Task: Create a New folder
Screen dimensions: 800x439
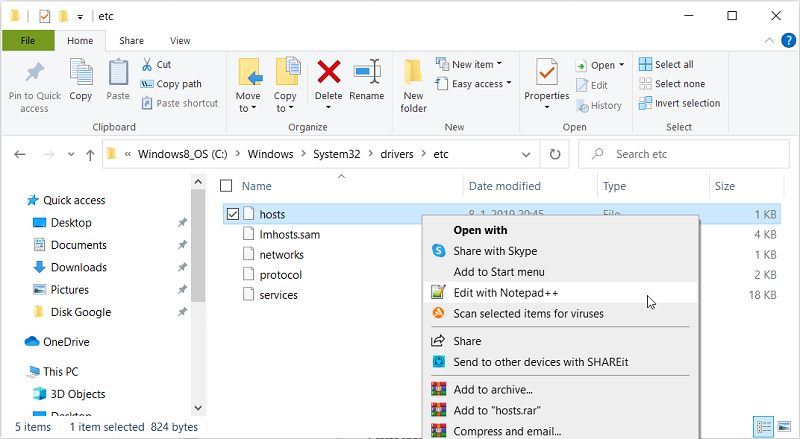Action: [x=413, y=87]
